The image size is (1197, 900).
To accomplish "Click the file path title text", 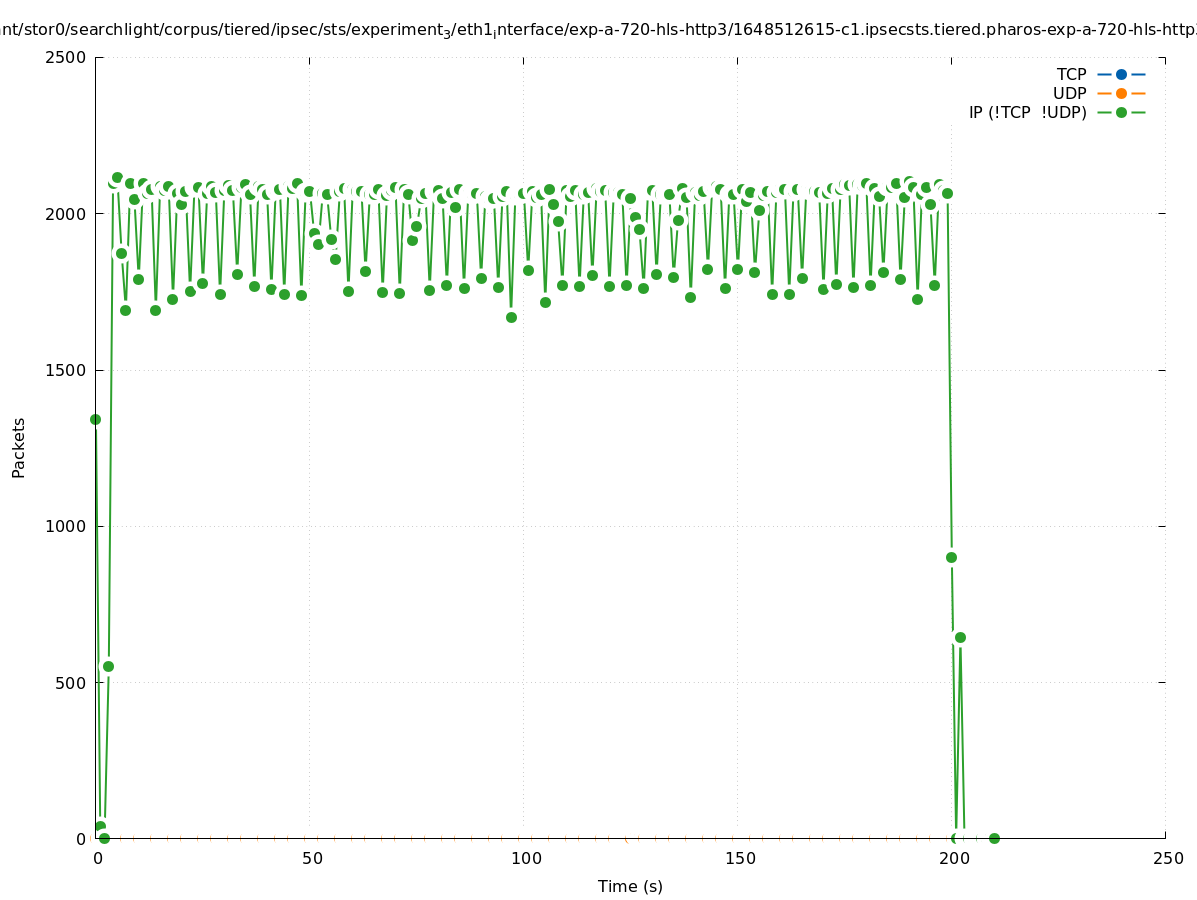I will tap(598, 30).
